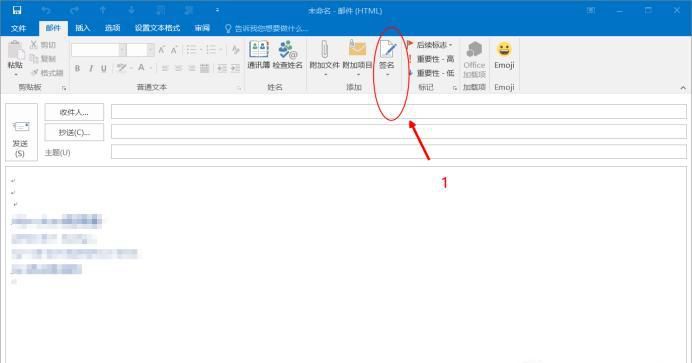Image resolution: width=692 pixels, height=363 pixels.
Task: Click the ribbon display options icon in title bar
Action: point(590,10)
